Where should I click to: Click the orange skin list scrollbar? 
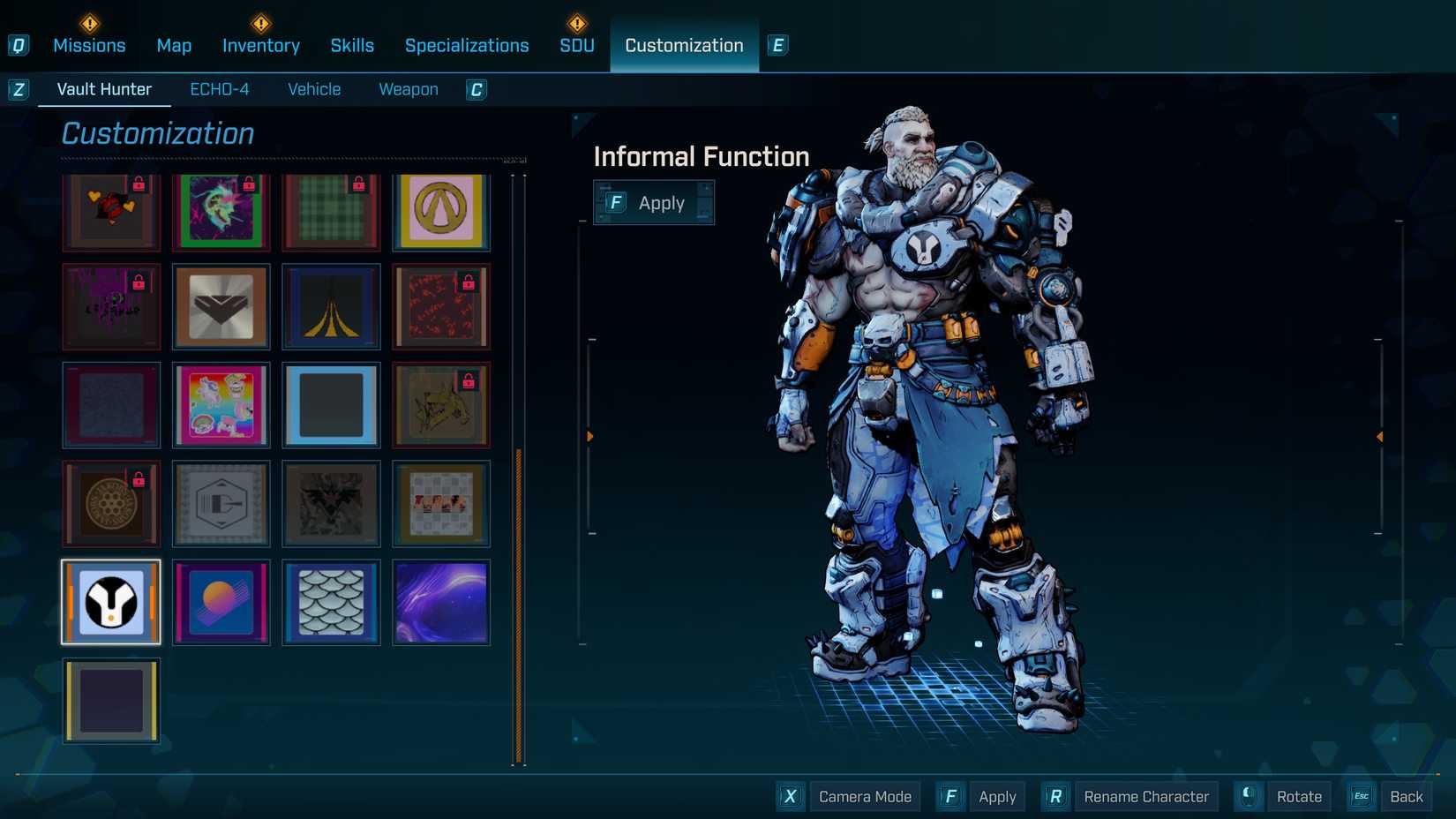(519, 605)
